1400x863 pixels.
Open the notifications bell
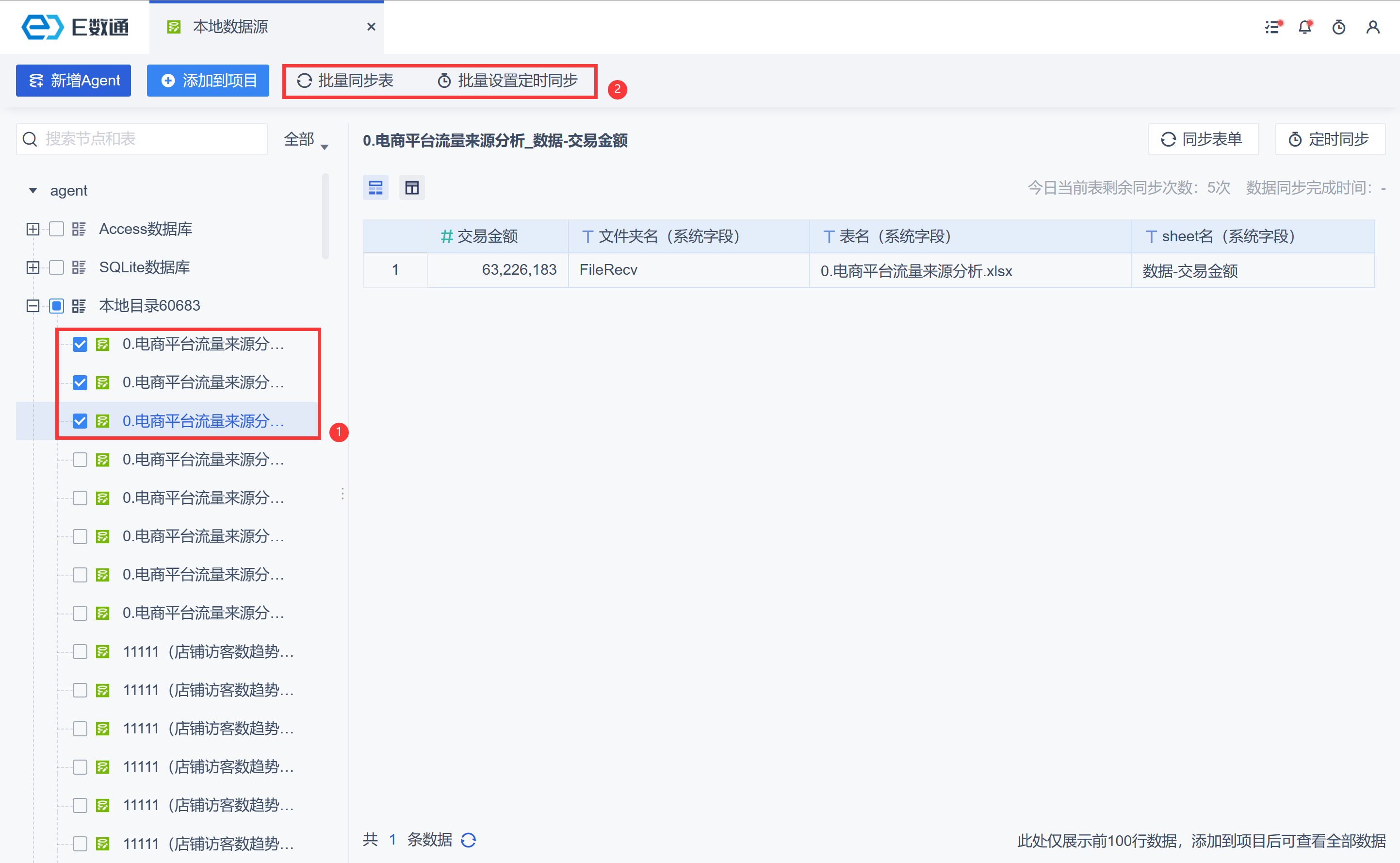click(1305, 27)
